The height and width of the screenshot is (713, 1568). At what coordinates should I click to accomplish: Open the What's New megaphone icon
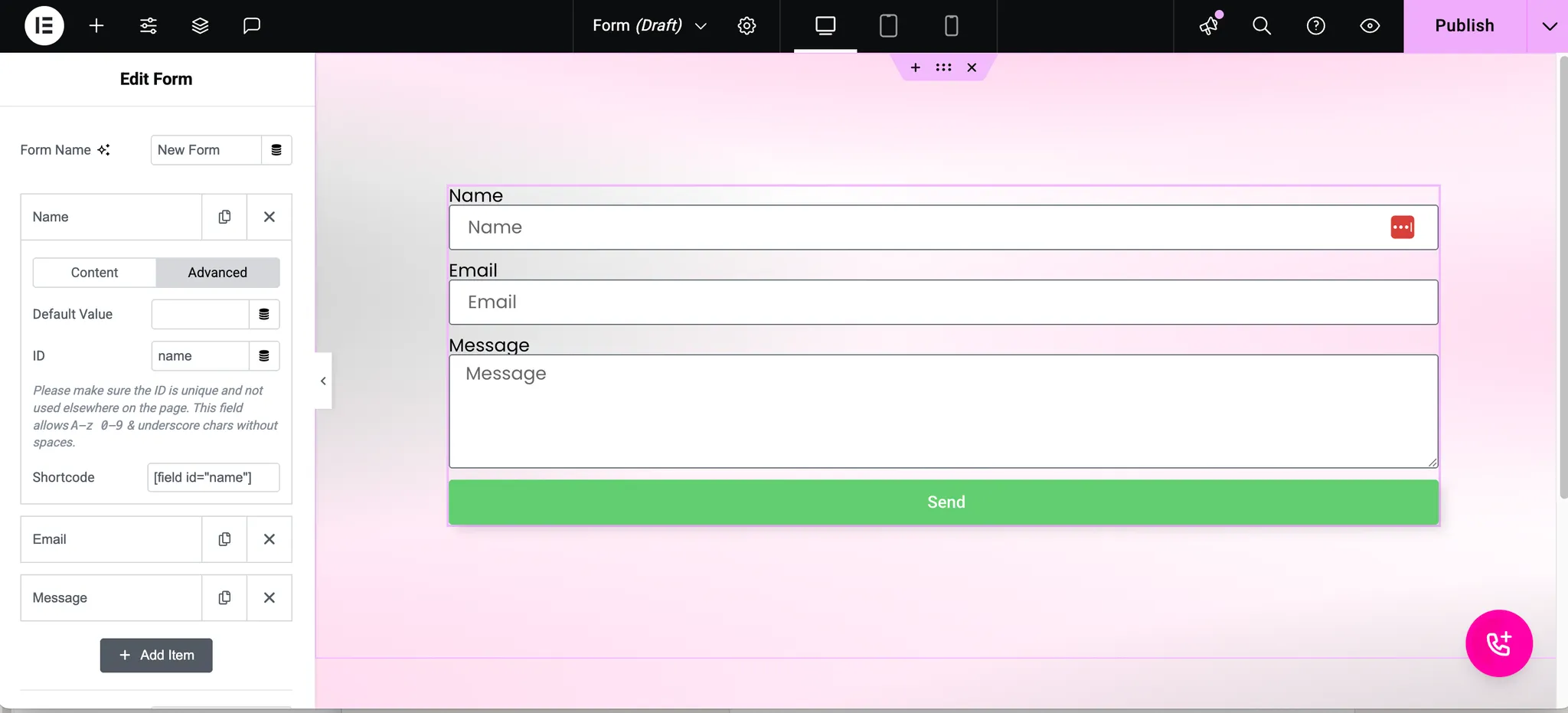[1209, 26]
